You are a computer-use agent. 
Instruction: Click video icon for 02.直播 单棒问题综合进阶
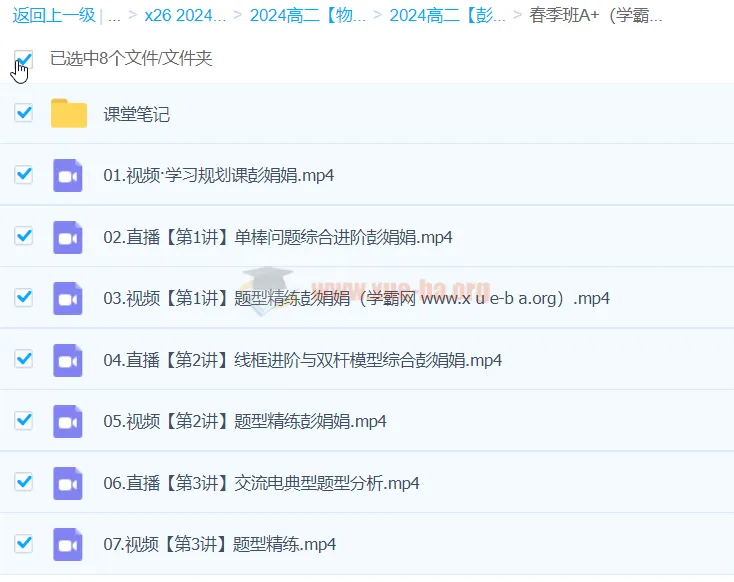pyautogui.click(x=68, y=237)
